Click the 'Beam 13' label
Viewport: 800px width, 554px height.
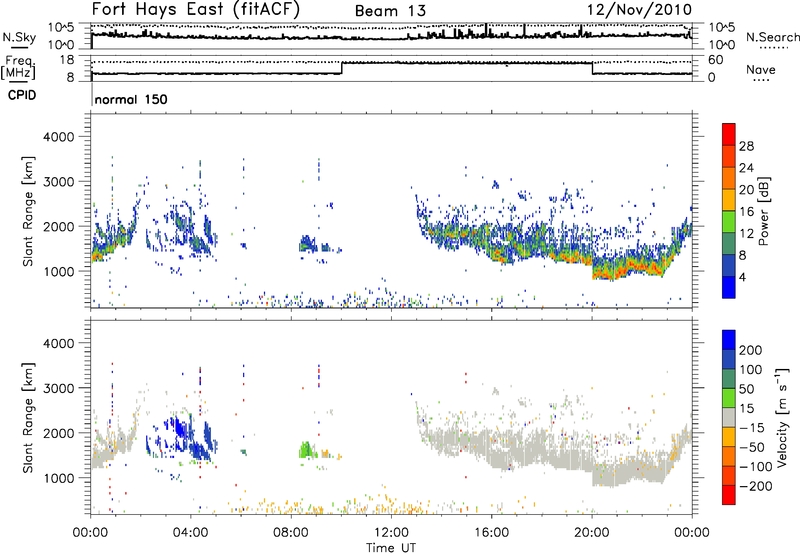pos(390,11)
